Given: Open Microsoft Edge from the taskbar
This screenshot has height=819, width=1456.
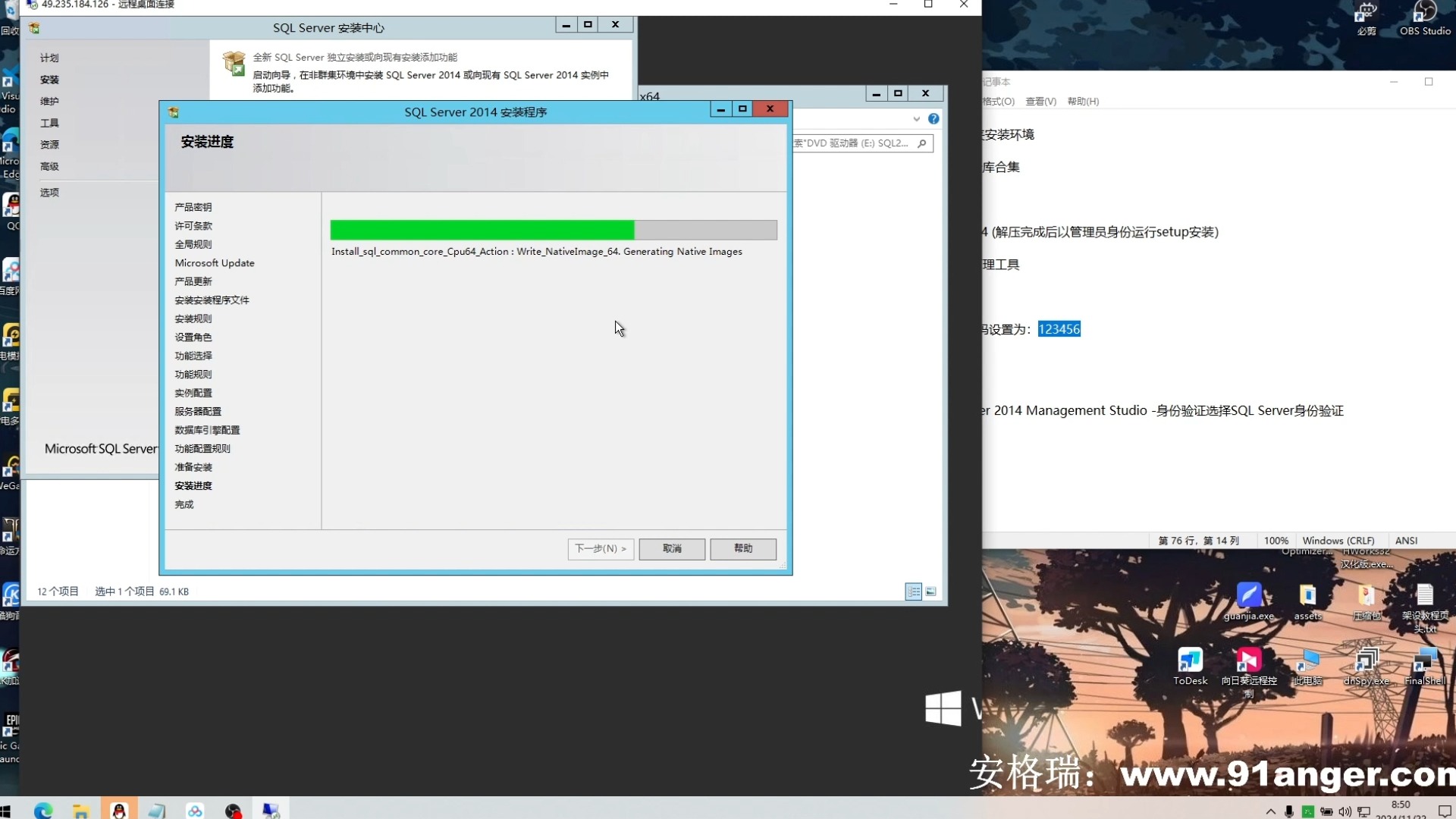Looking at the screenshot, I should click(43, 811).
